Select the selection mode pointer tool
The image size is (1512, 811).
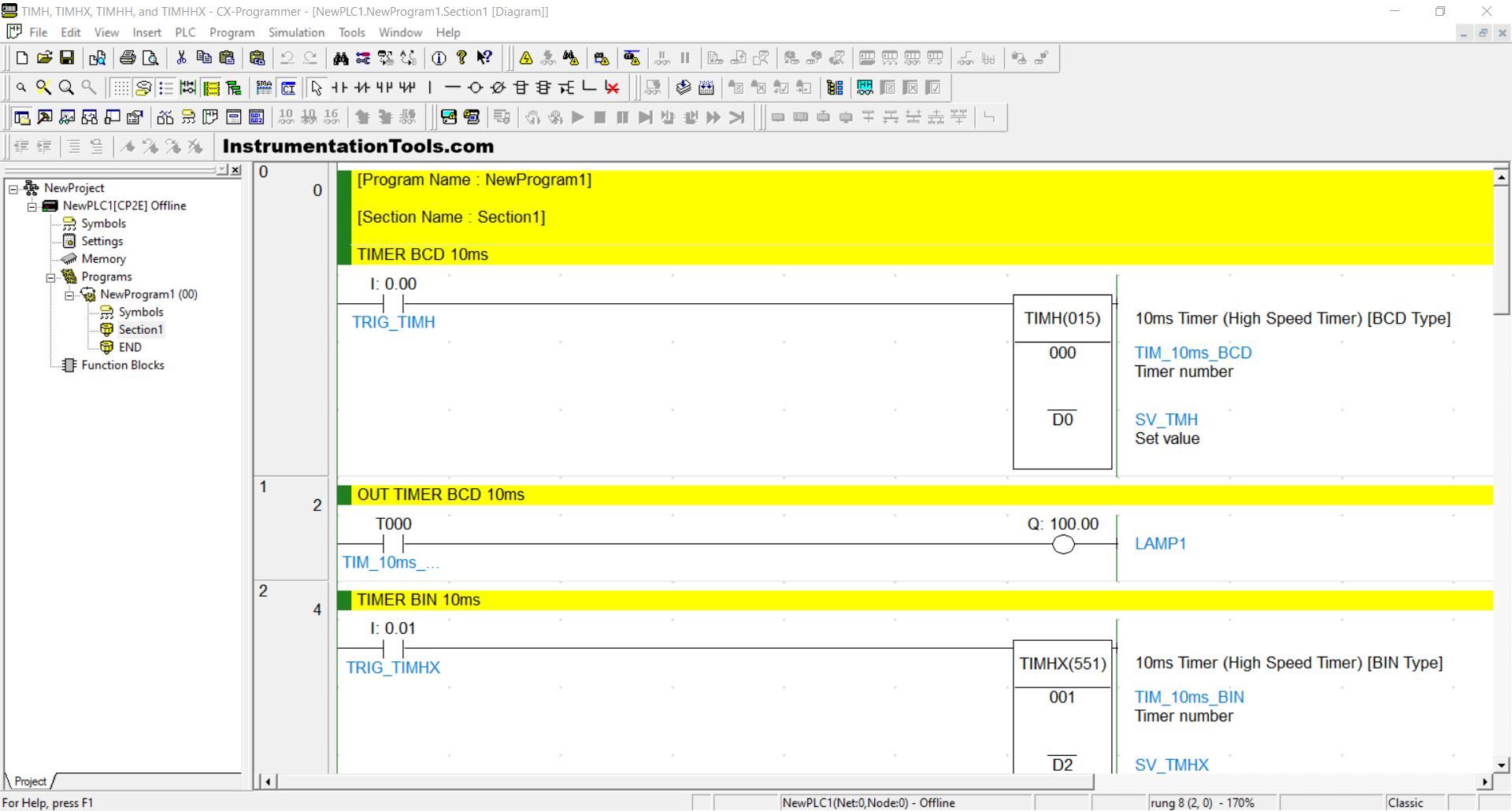(x=317, y=87)
